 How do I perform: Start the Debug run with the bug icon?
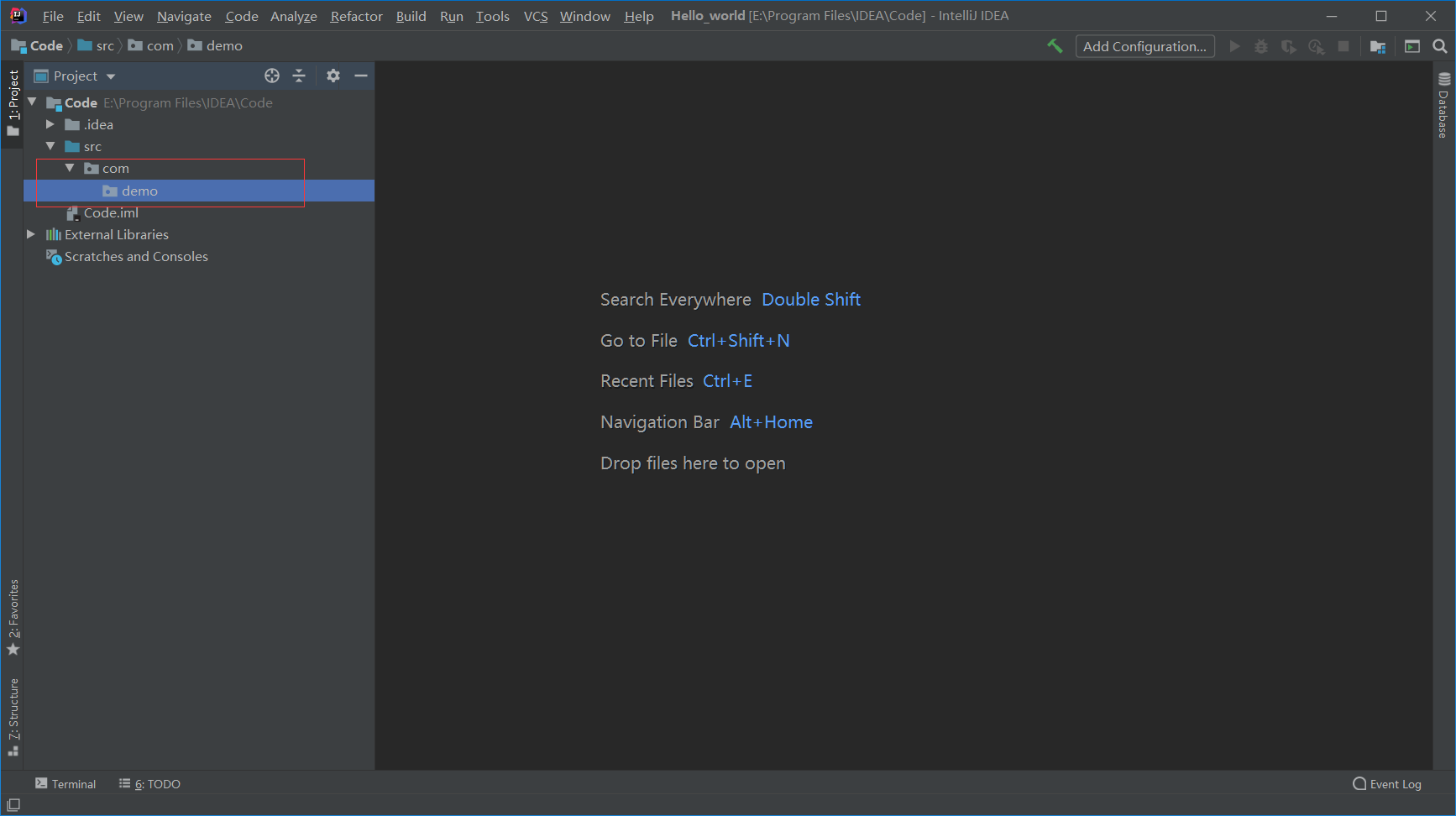(x=1260, y=46)
